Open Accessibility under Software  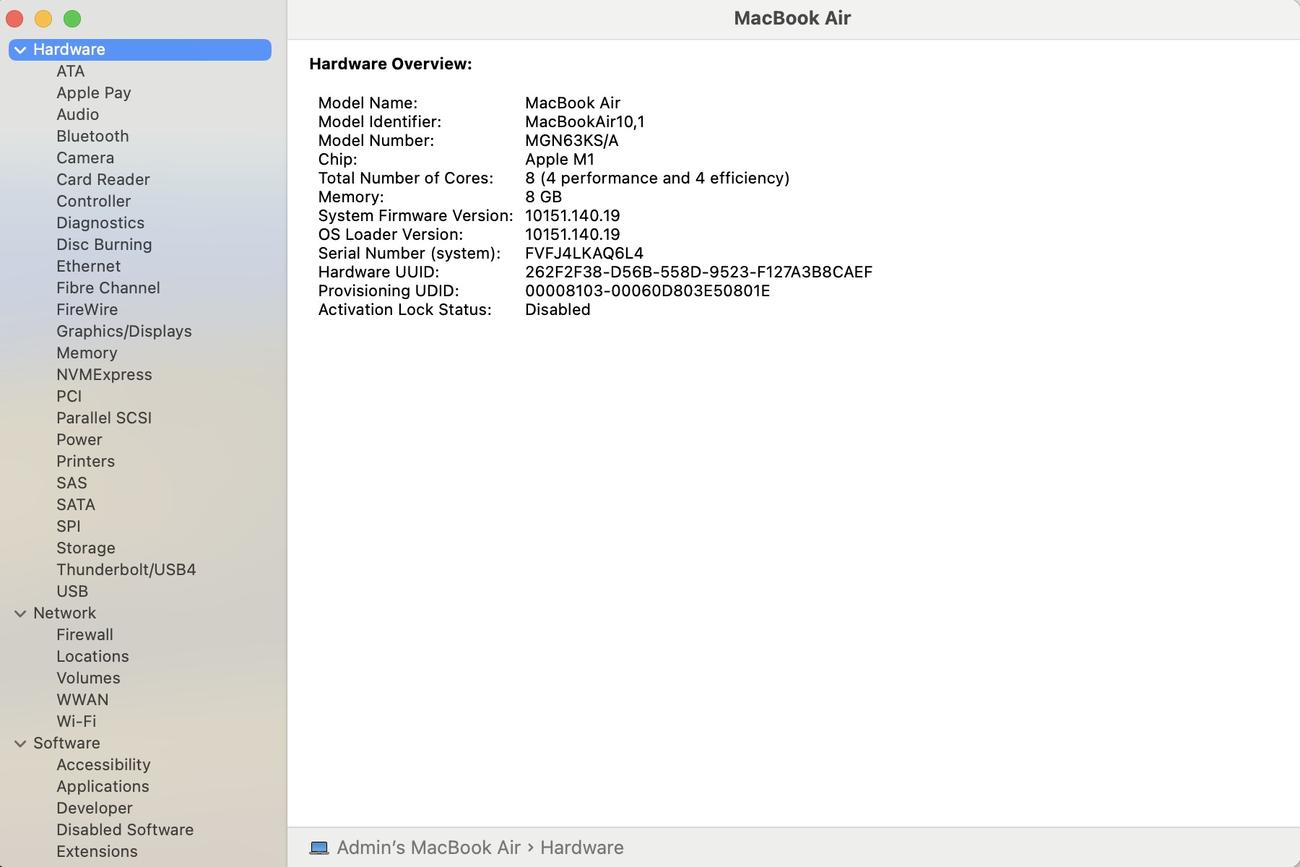tap(103, 764)
